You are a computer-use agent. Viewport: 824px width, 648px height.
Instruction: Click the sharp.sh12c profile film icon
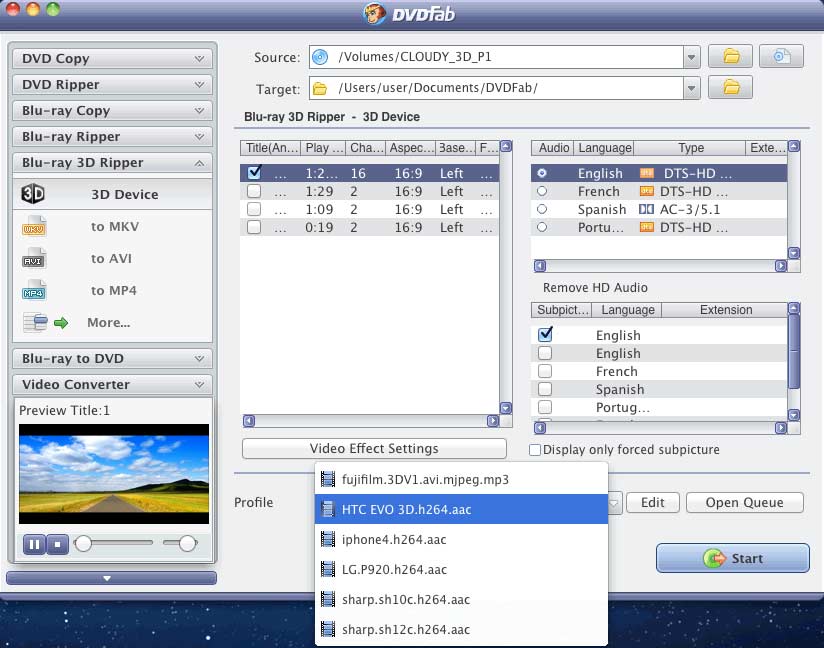click(x=328, y=629)
